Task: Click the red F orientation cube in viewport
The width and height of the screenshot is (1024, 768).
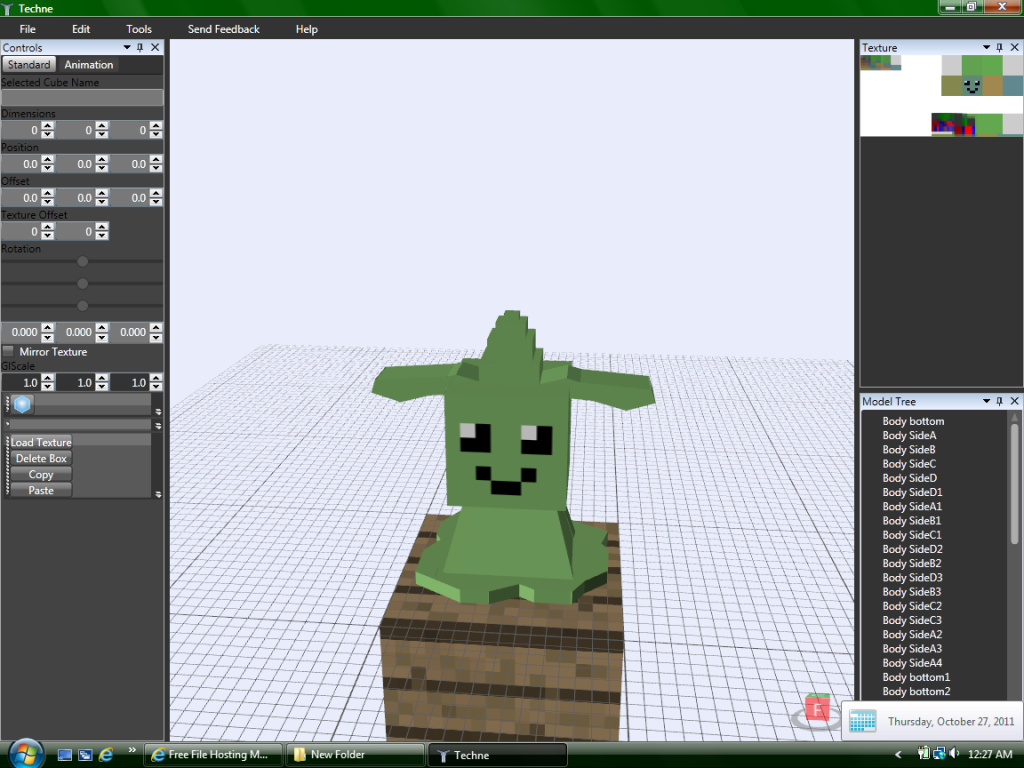Action: pyautogui.click(x=817, y=709)
